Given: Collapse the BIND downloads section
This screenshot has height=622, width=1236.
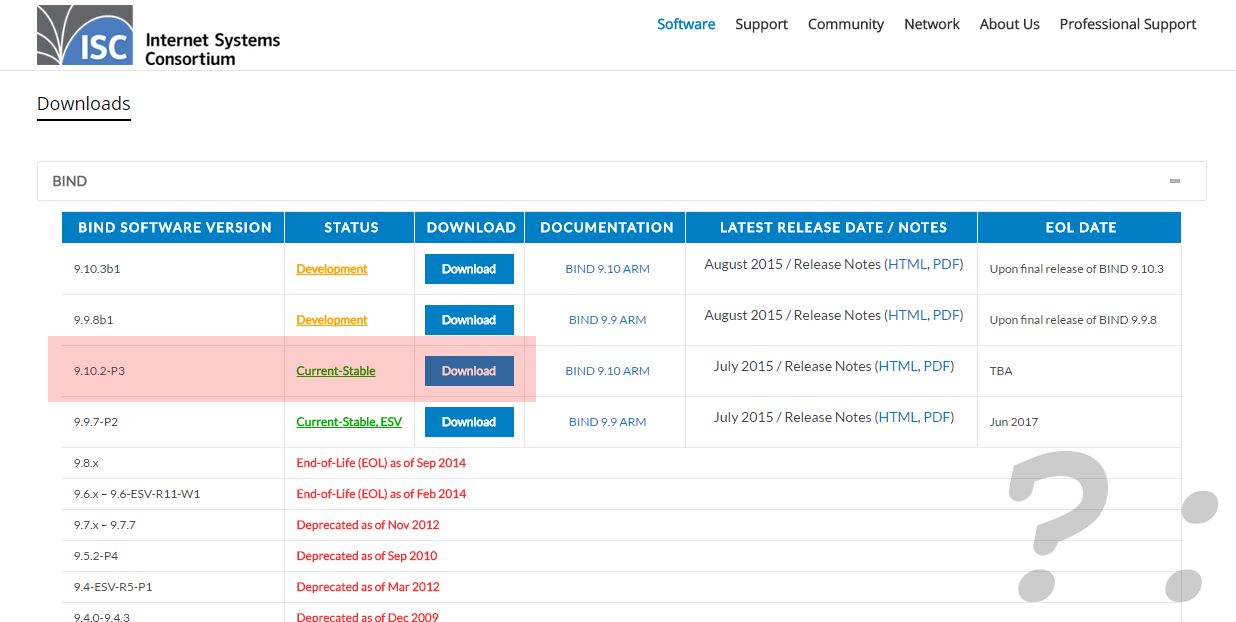Looking at the screenshot, I should [x=1174, y=181].
